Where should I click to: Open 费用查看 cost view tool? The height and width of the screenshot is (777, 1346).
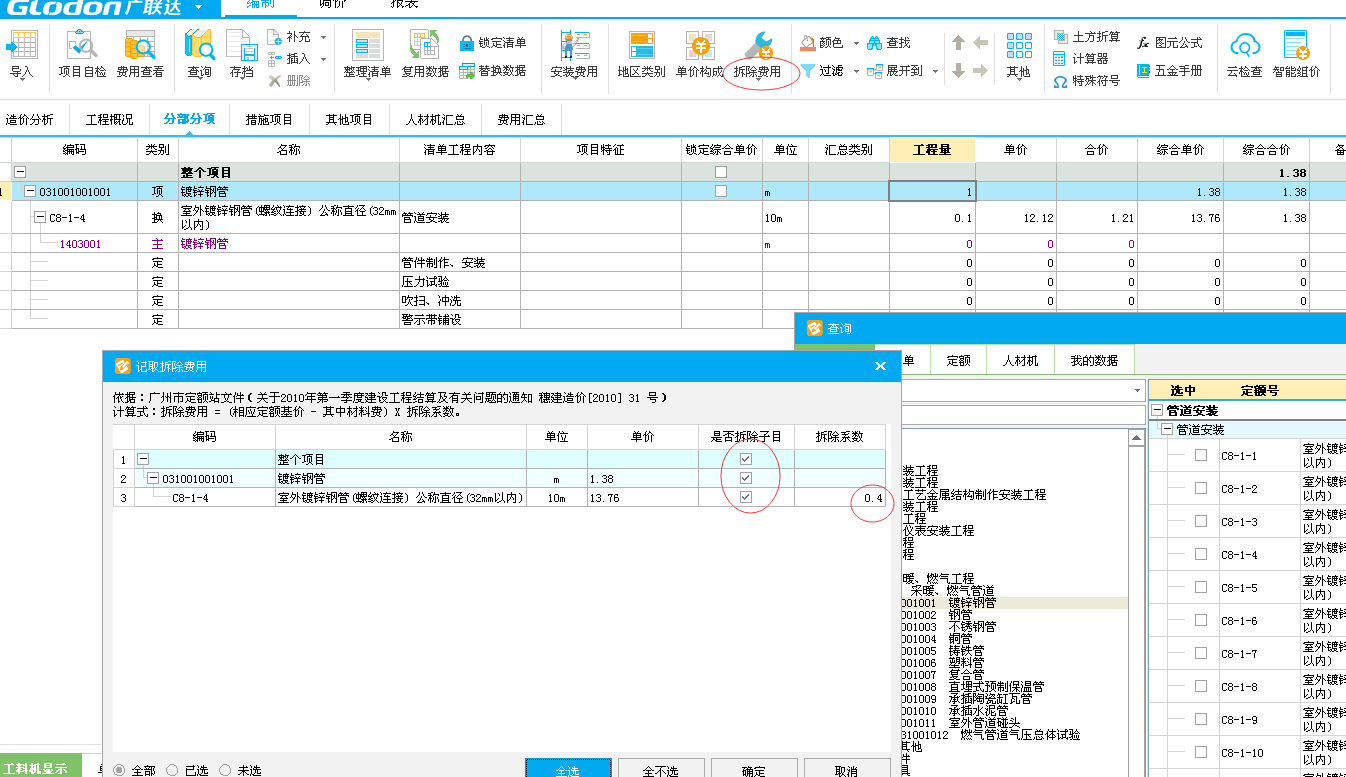(140, 55)
